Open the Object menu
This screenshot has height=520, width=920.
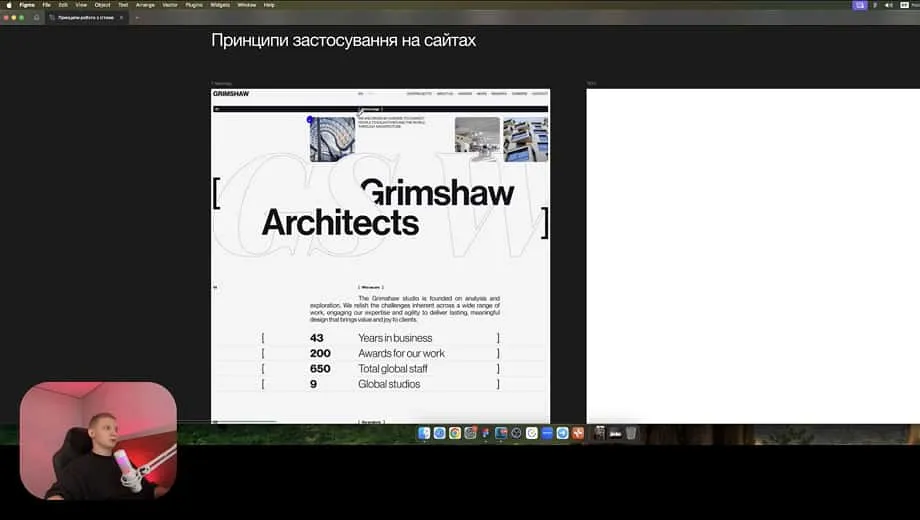coord(103,5)
